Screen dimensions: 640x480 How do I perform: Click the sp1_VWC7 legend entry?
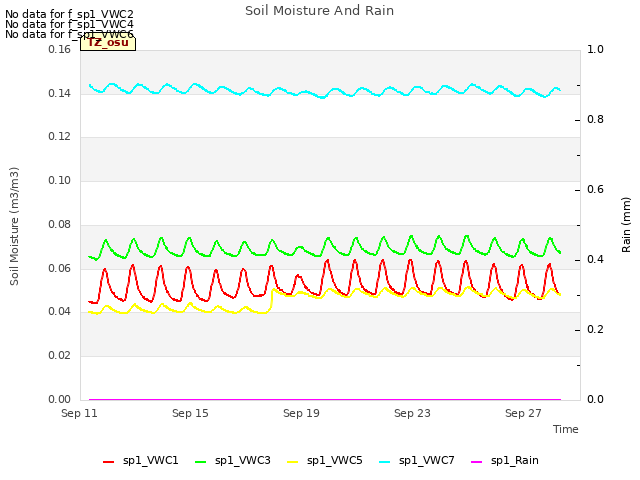[x=417, y=461]
